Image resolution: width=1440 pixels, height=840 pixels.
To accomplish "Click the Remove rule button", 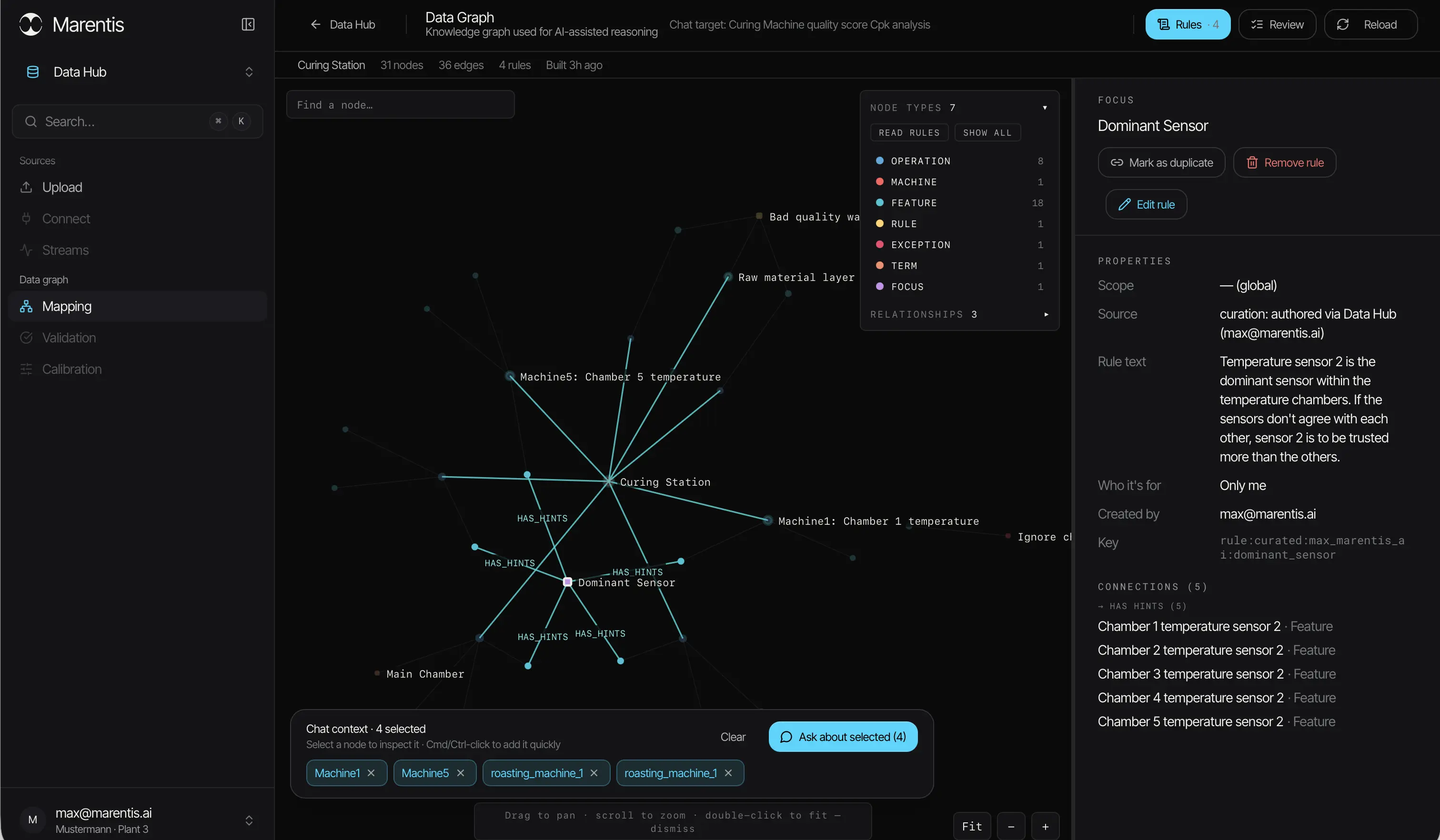I will 1284,163.
